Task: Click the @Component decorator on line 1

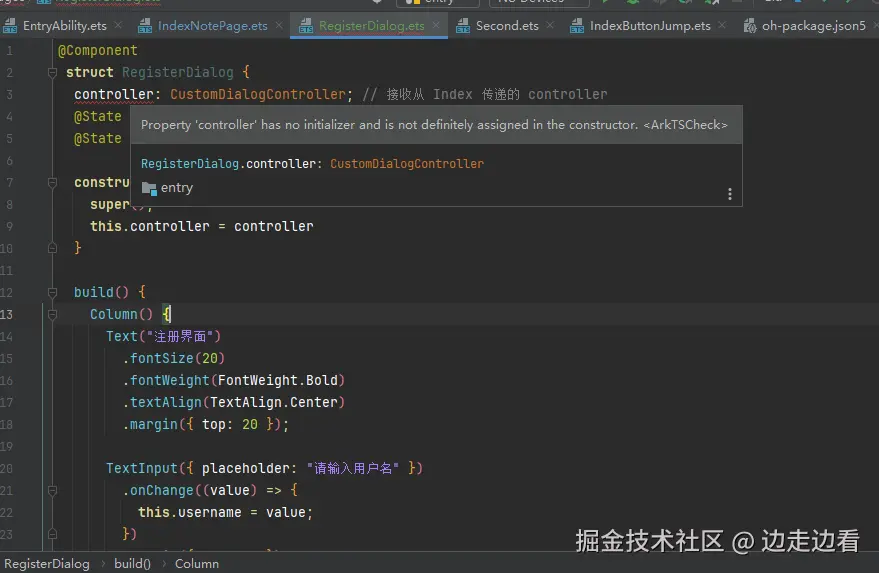Action: pos(98,50)
